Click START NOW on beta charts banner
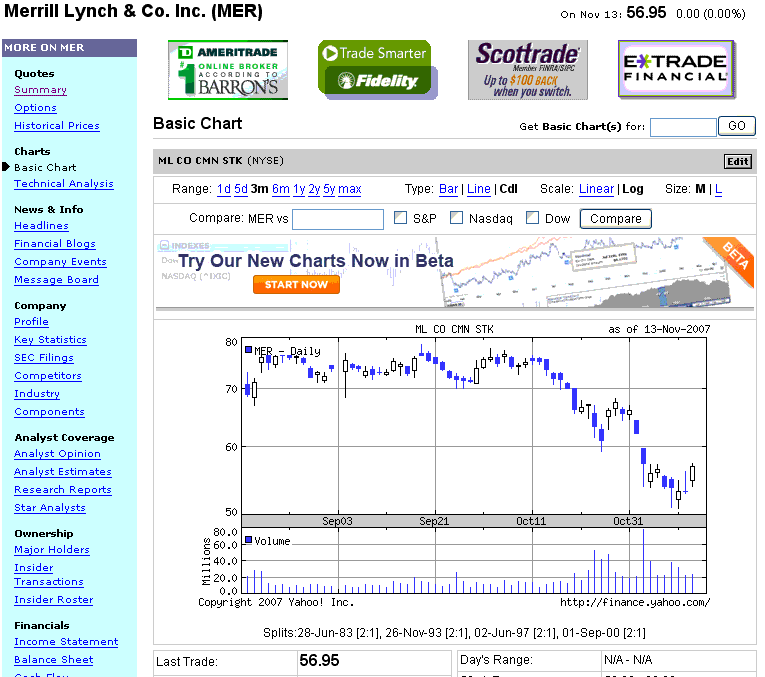The height and width of the screenshot is (677, 765). click(x=296, y=285)
